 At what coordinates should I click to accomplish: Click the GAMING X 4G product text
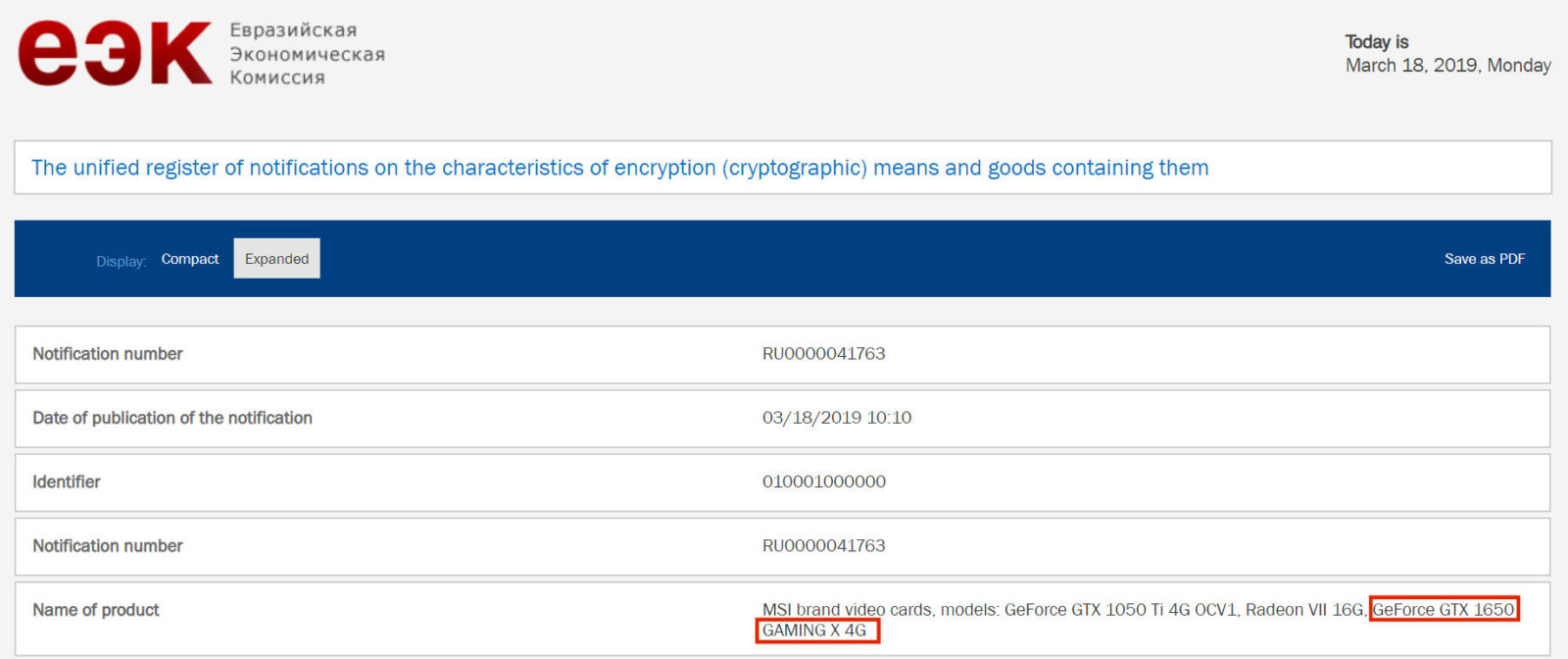tap(815, 631)
